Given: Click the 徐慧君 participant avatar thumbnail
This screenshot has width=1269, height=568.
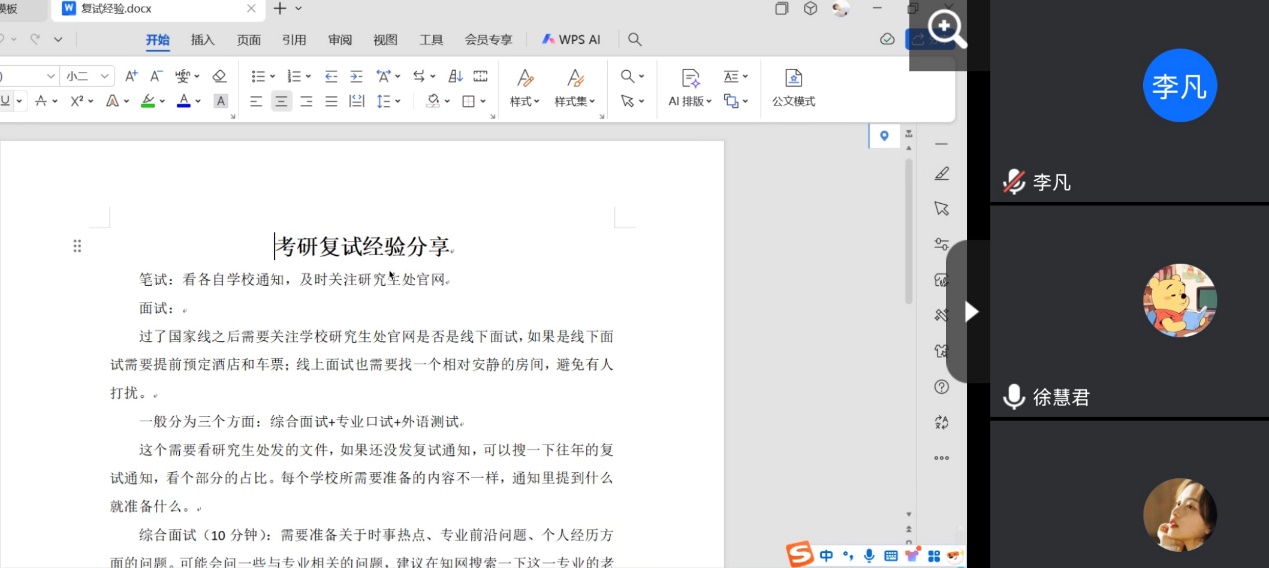Looking at the screenshot, I should tap(1179, 301).
